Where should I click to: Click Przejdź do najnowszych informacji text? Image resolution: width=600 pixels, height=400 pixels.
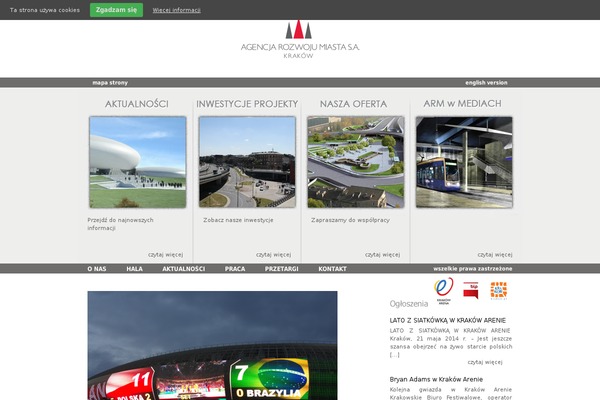(x=120, y=224)
